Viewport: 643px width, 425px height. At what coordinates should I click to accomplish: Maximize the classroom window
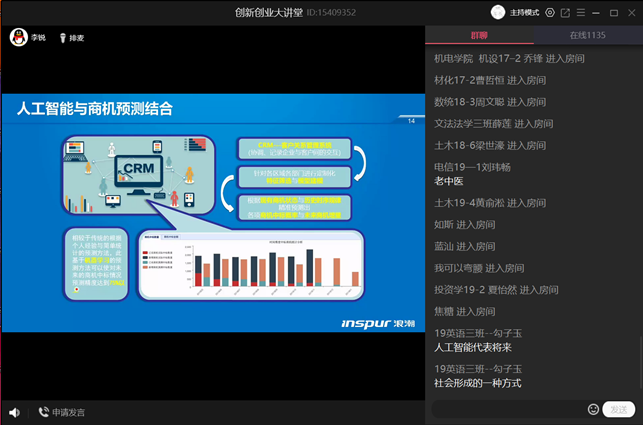tap(613, 13)
